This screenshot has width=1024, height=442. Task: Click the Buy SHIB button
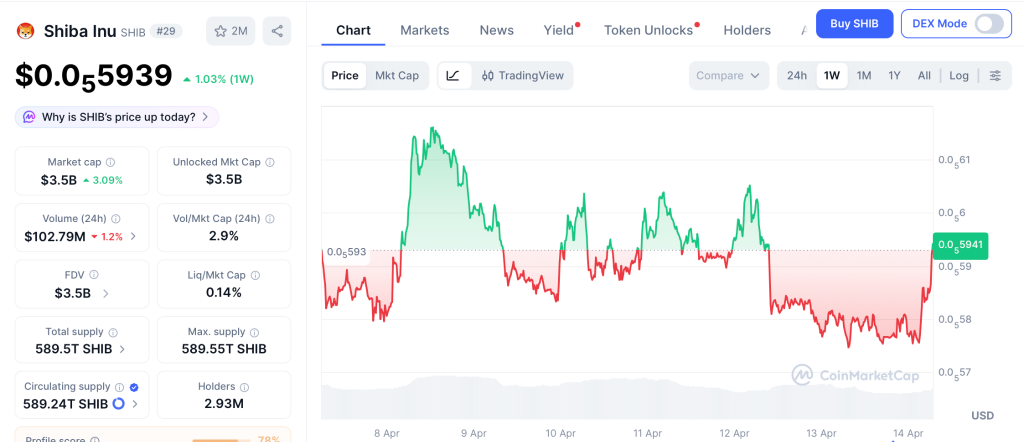pos(854,24)
